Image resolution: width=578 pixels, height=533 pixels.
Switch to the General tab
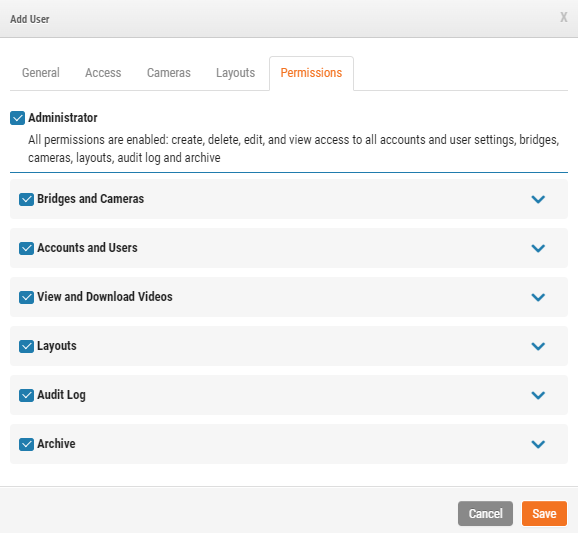41,73
